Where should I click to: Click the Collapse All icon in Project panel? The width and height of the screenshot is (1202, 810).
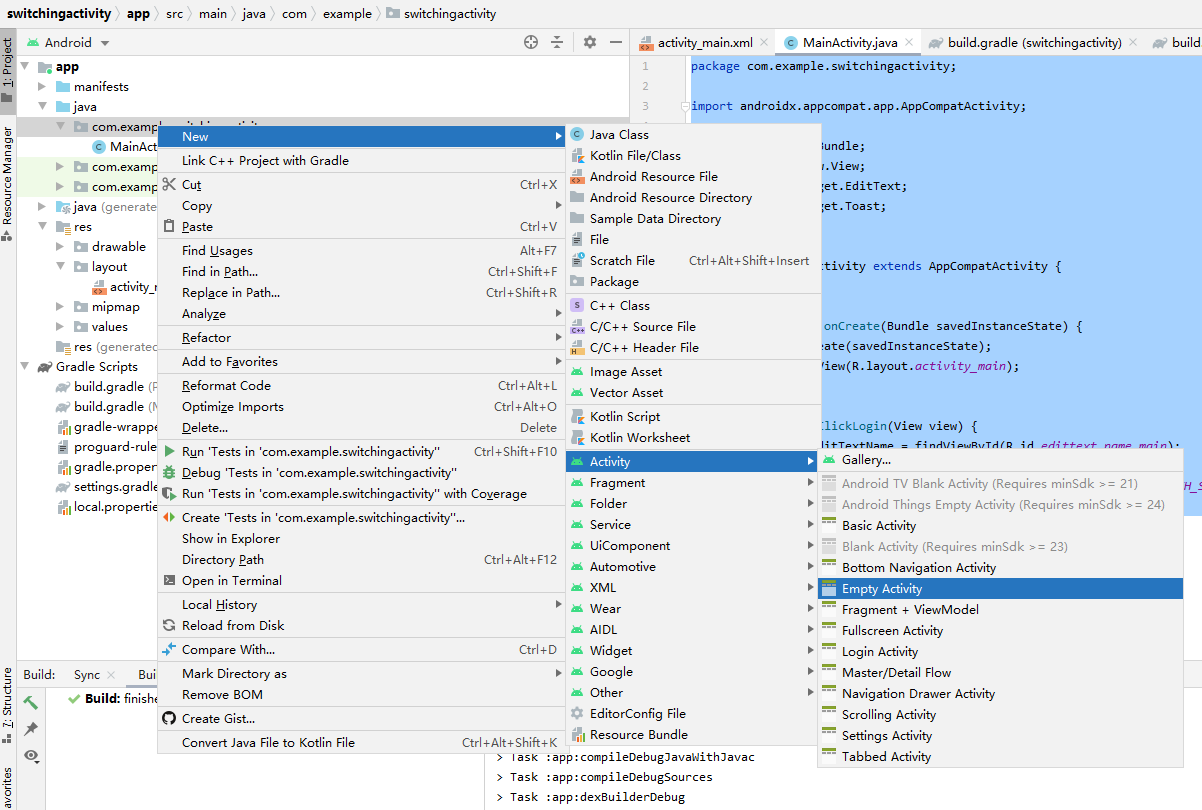coord(557,42)
